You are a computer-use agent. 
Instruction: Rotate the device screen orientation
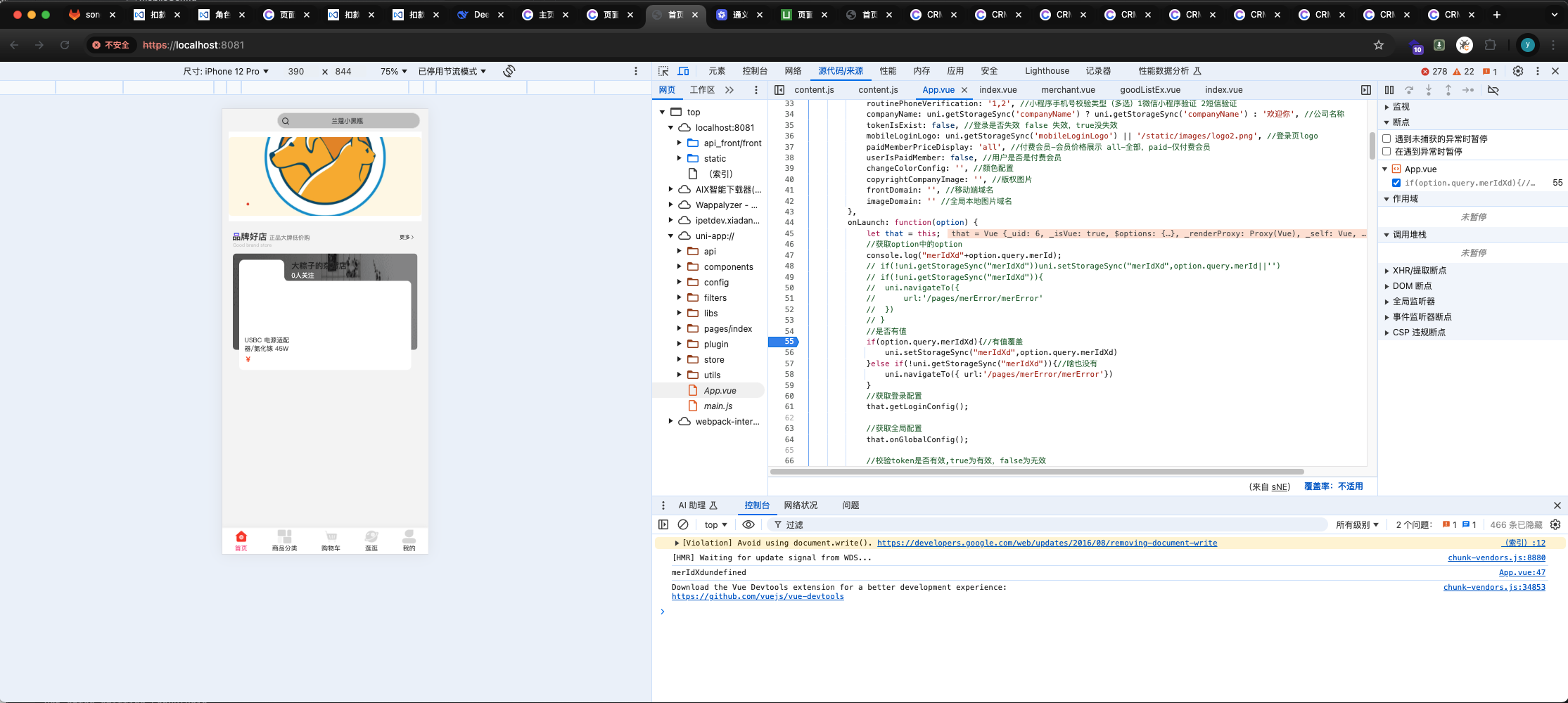pos(509,71)
